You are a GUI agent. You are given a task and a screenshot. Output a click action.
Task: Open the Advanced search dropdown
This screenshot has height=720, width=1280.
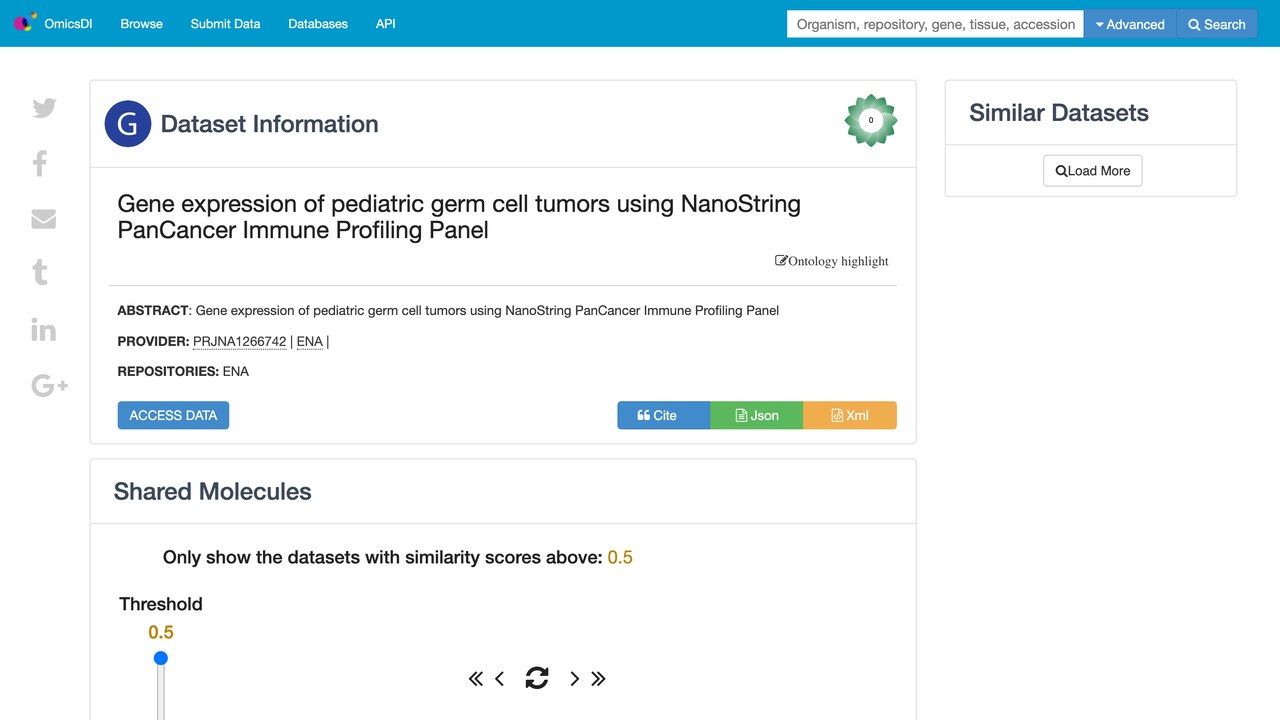tap(1130, 24)
